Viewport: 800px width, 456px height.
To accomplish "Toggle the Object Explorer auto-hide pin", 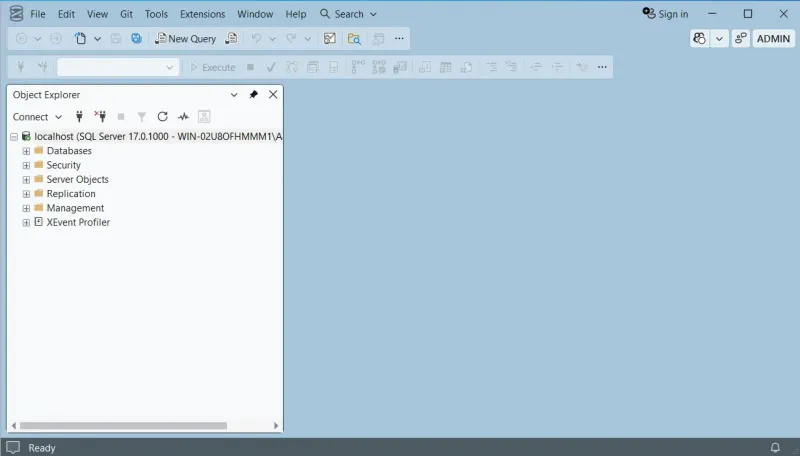I will pos(253,95).
